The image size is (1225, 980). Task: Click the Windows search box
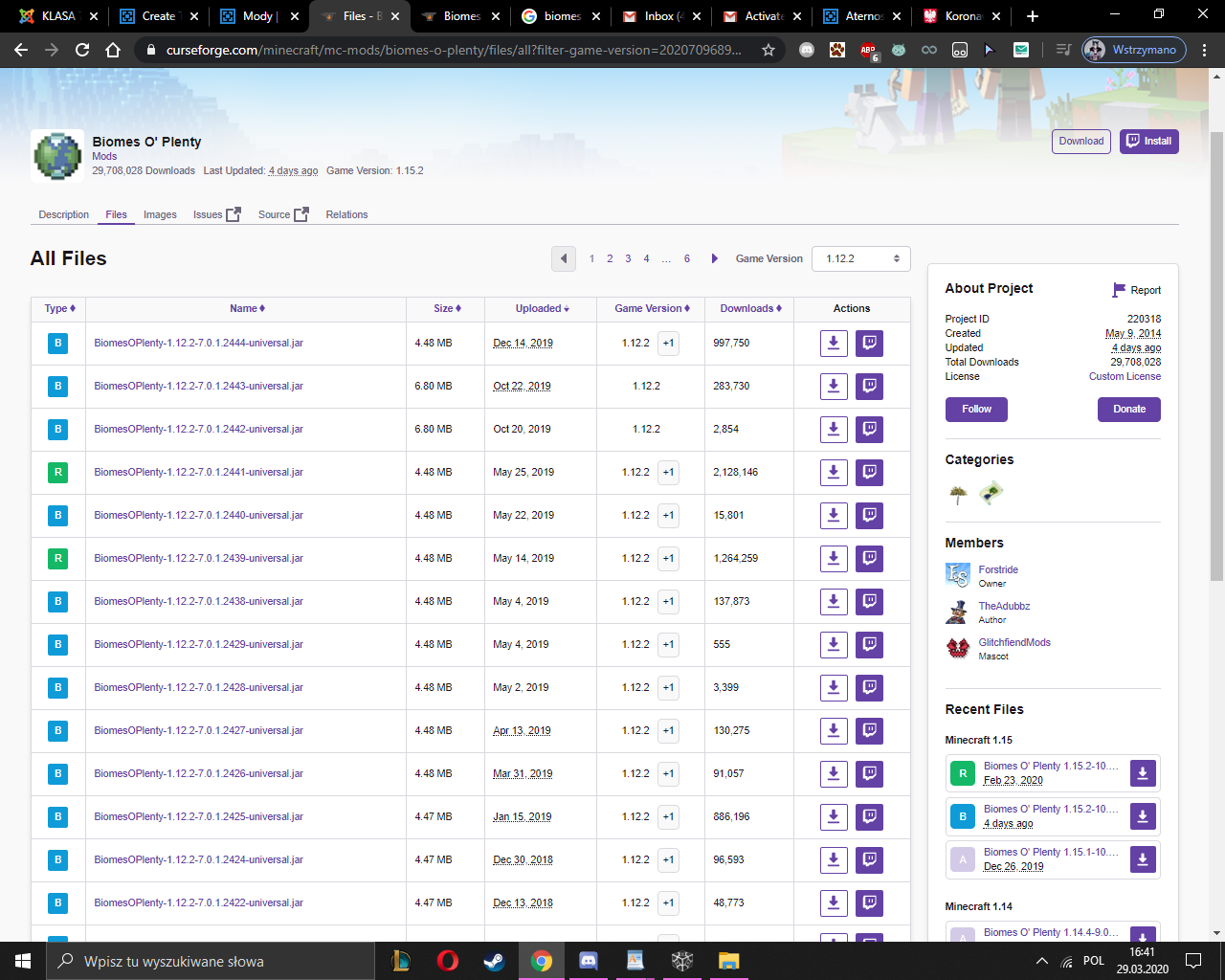click(x=211, y=961)
